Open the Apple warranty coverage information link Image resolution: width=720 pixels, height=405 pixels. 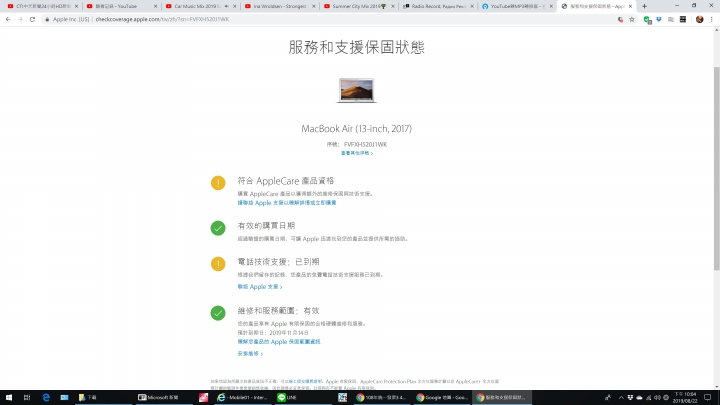pyautogui.click(x=279, y=342)
